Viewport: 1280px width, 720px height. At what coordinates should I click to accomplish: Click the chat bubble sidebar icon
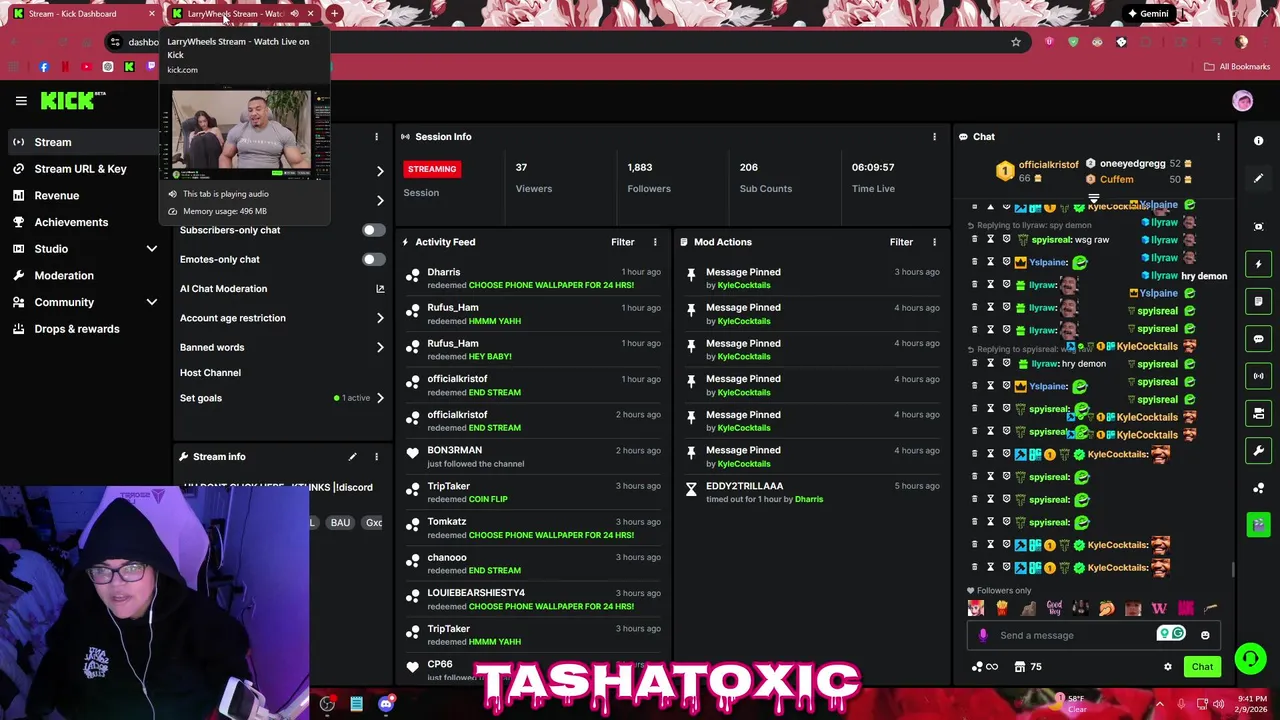[x=1259, y=339]
